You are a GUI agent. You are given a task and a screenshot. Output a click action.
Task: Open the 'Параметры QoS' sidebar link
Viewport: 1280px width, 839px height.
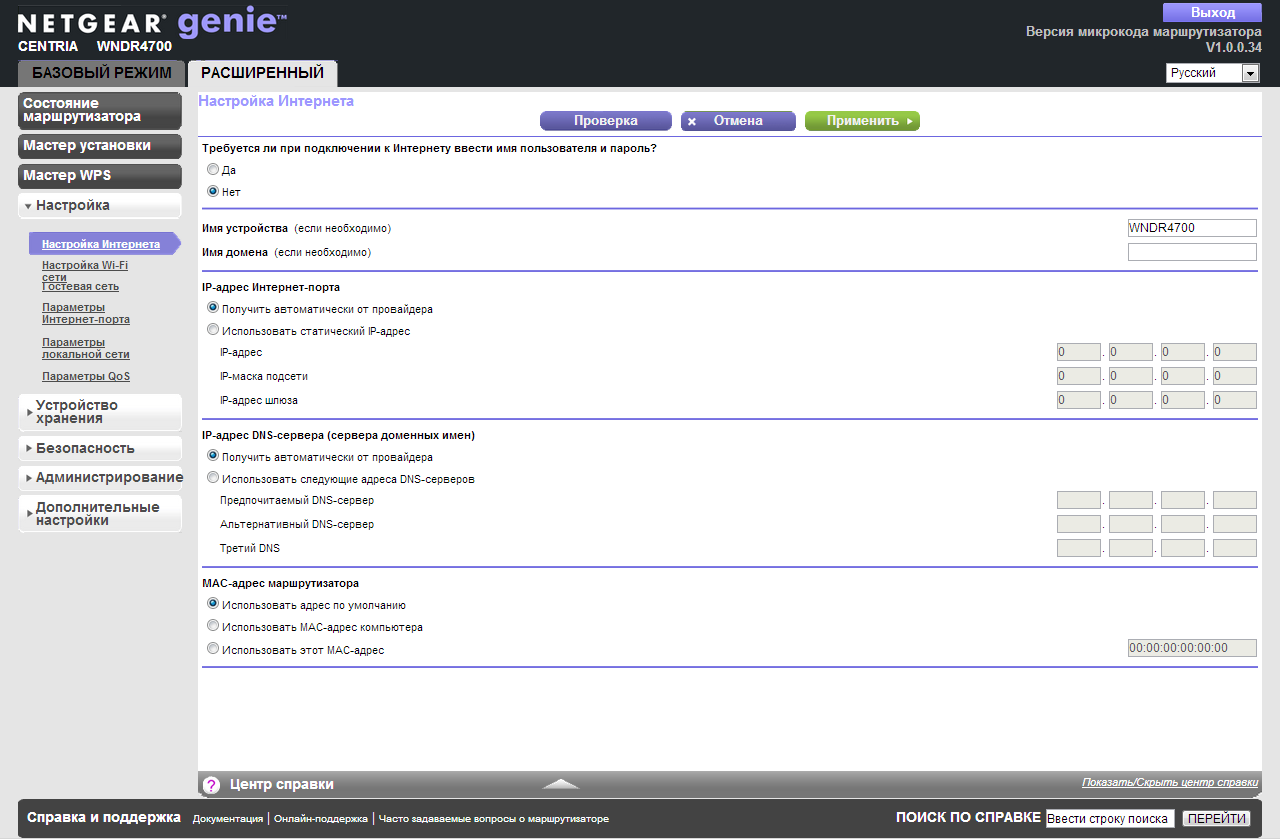86,377
